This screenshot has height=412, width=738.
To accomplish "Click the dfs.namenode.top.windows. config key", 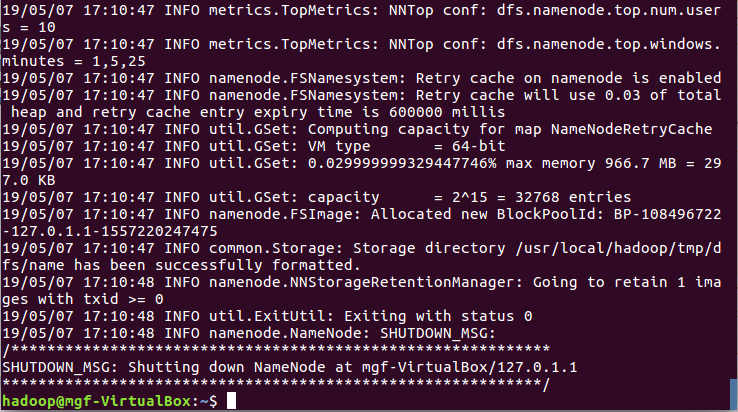I will point(618,44).
